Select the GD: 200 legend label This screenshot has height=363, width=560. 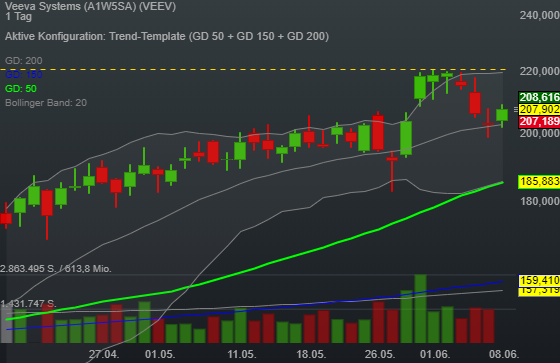(x=24, y=60)
